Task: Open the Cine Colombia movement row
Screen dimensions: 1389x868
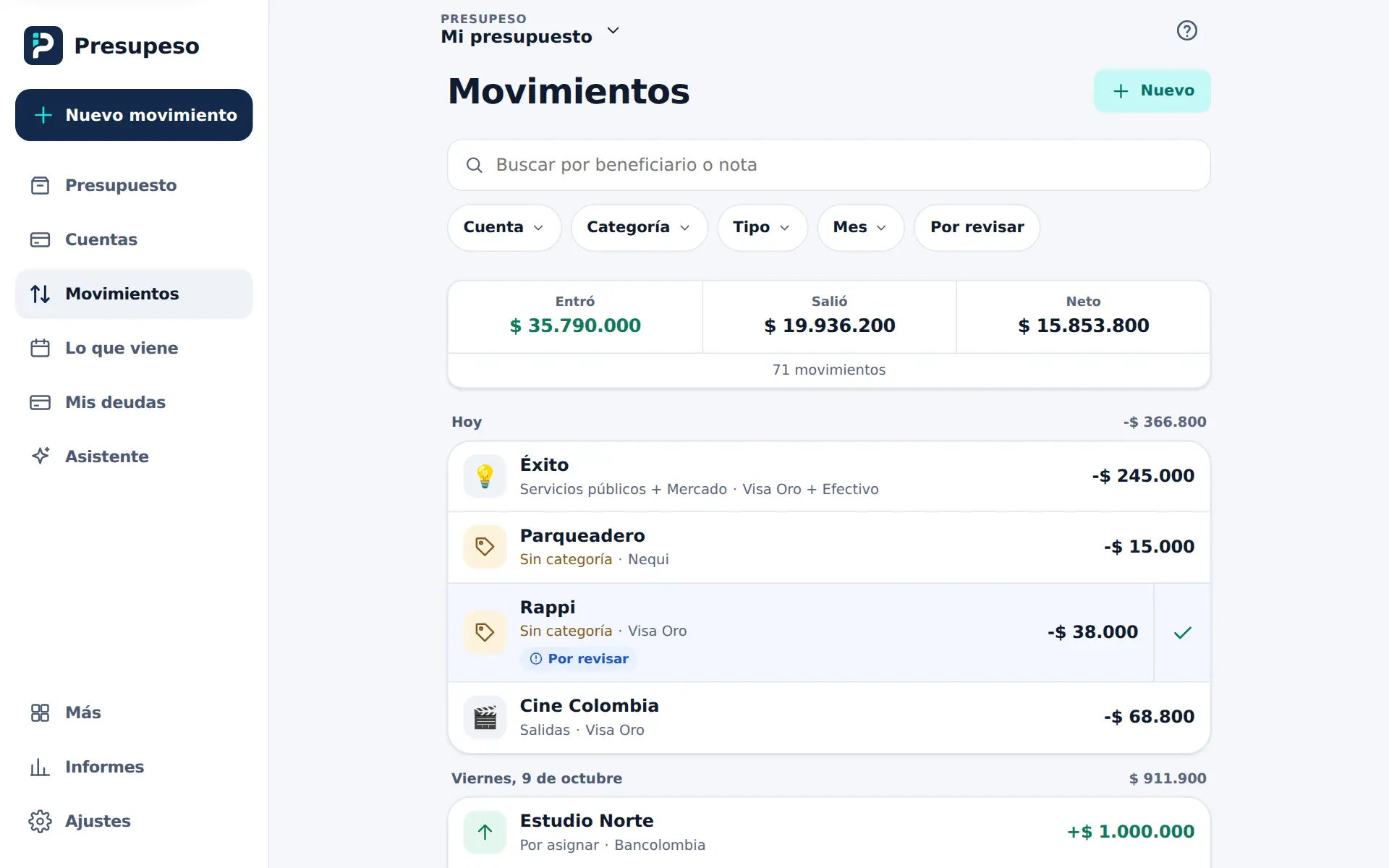Action: (x=828, y=718)
